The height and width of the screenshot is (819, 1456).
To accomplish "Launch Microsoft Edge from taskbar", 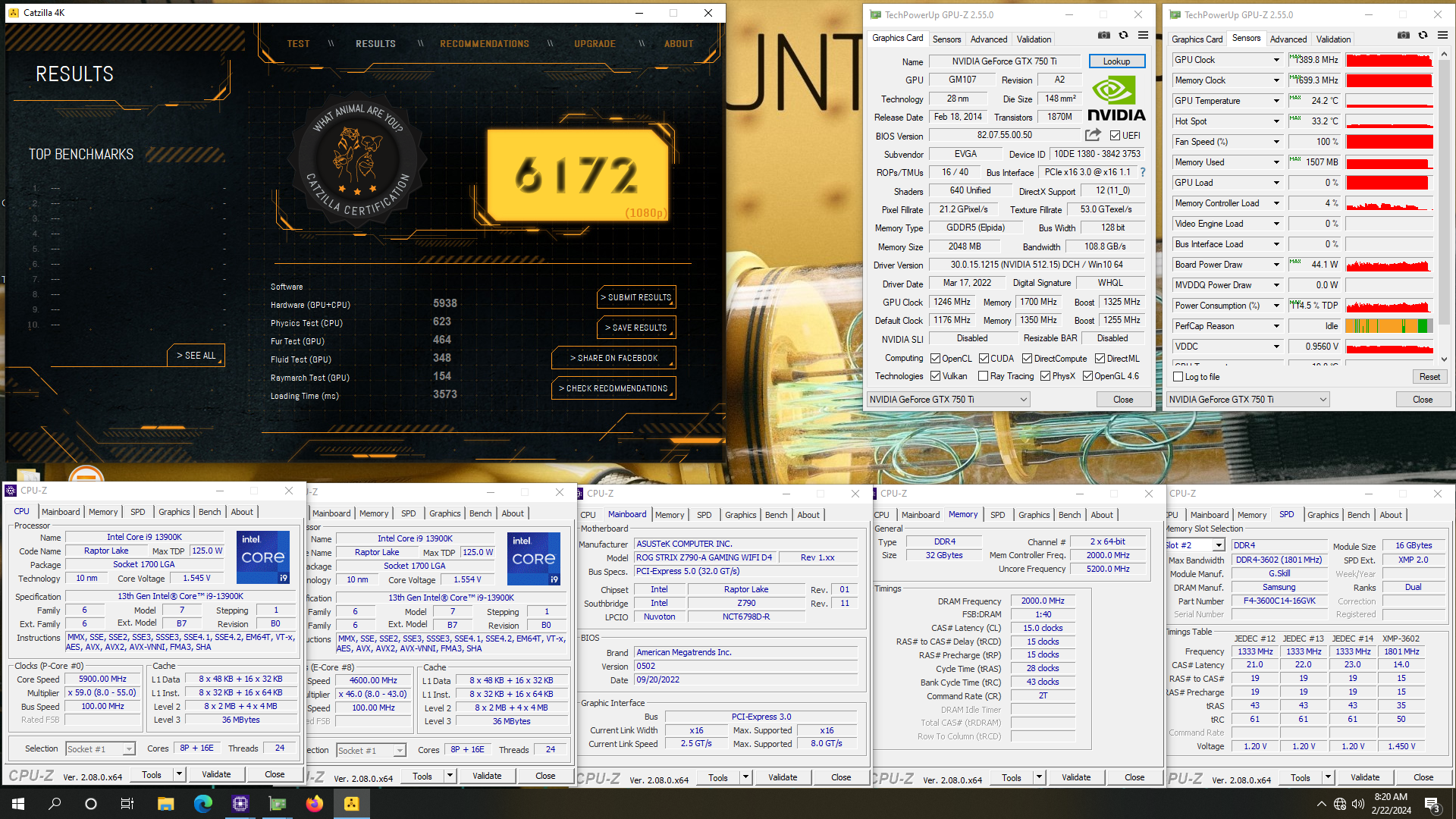I will [x=202, y=804].
